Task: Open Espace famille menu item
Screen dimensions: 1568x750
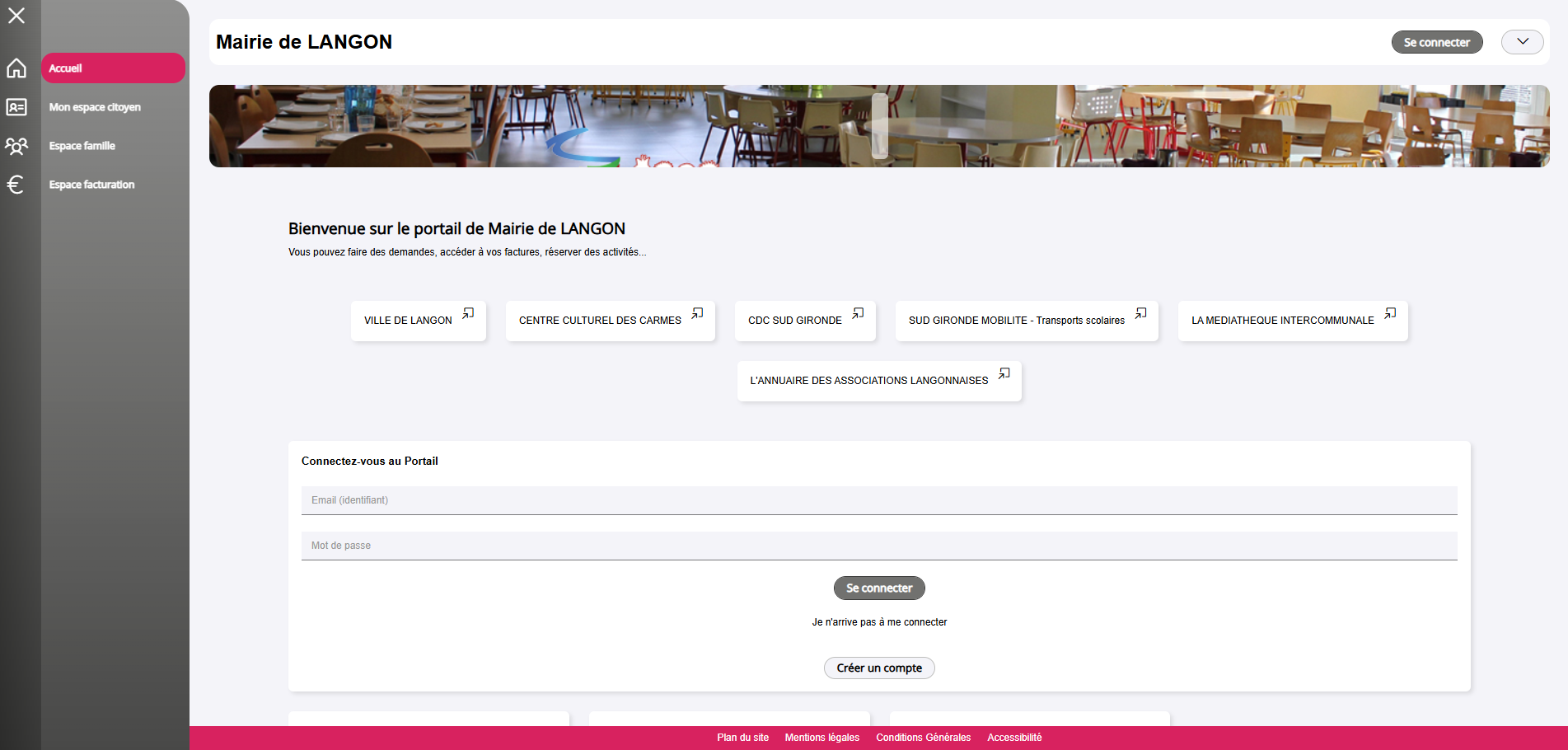Action: (x=82, y=146)
